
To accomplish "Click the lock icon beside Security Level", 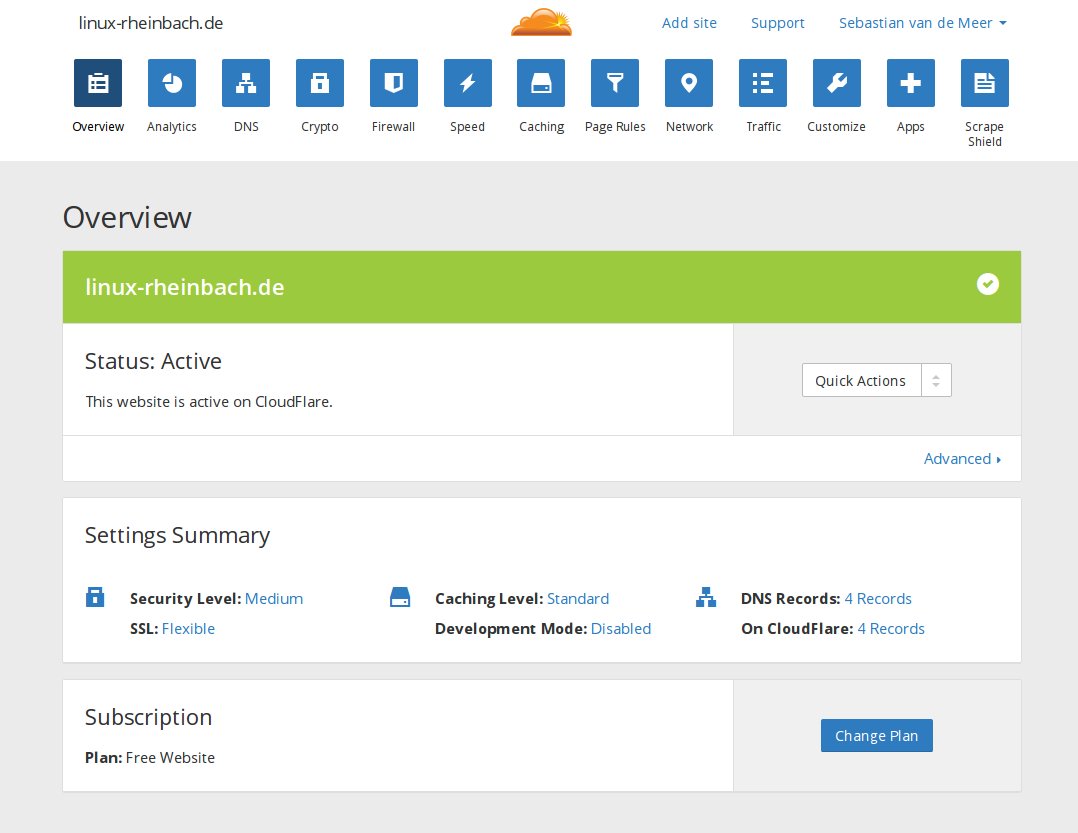I will click(95, 597).
